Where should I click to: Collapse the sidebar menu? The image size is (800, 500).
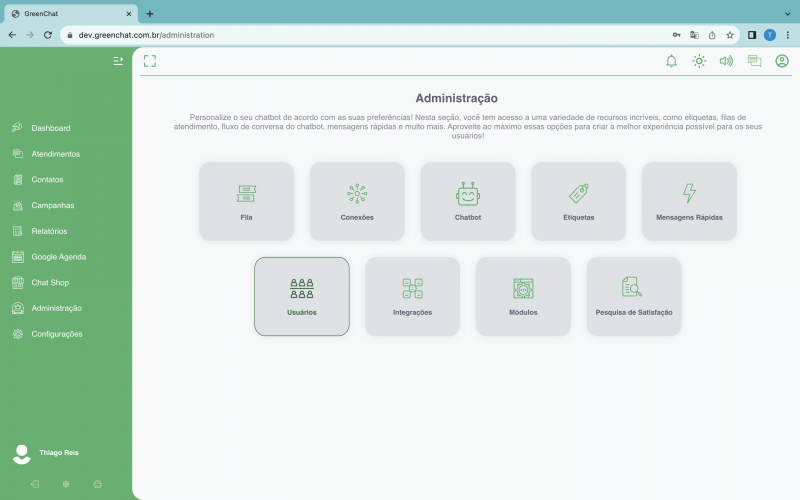pos(118,61)
